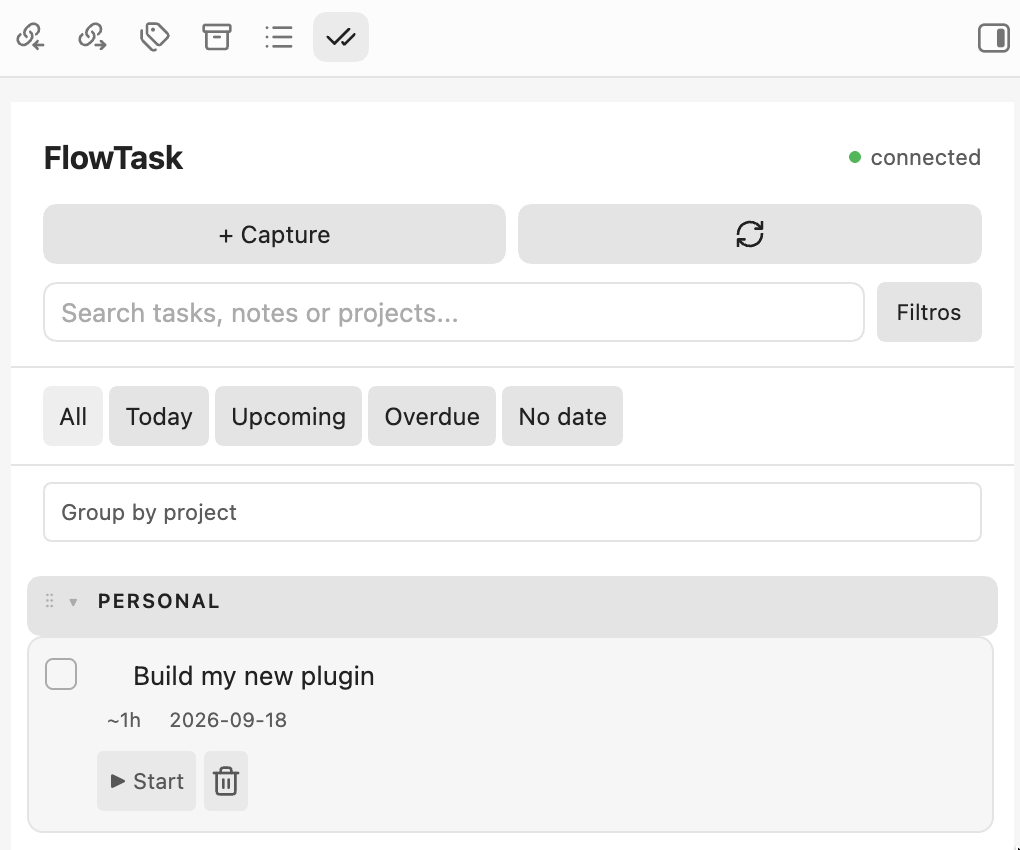Collapse the PERSONAL group triangle

click(74, 602)
